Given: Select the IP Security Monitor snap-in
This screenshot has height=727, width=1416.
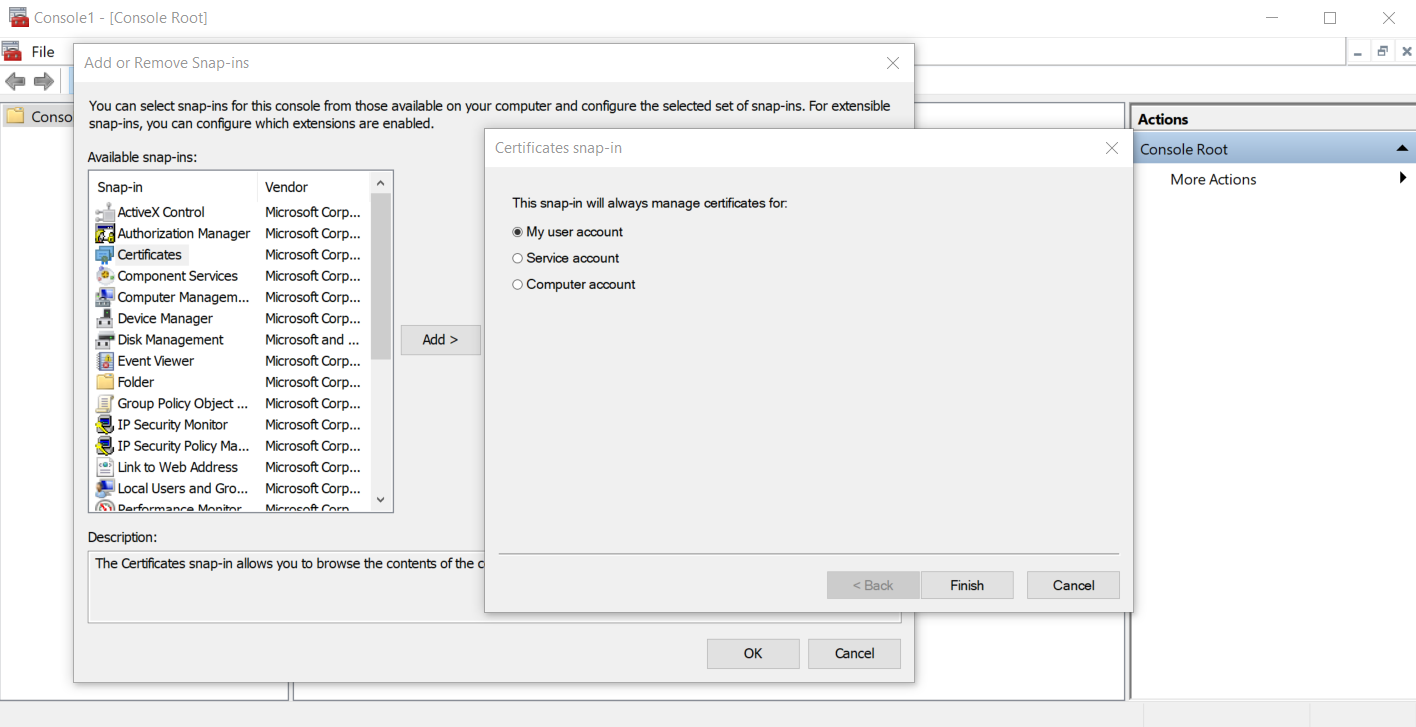Looking at the screenshot, I should 104,424.
